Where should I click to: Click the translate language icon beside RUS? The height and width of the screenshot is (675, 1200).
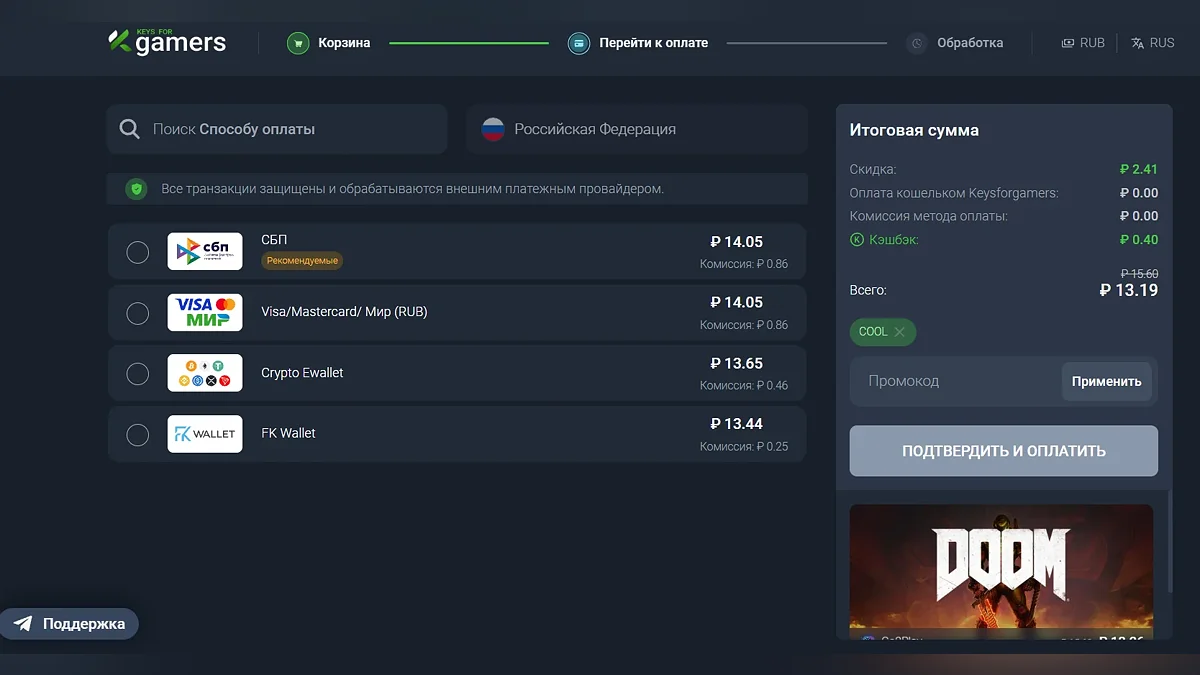pos(1138,43)
